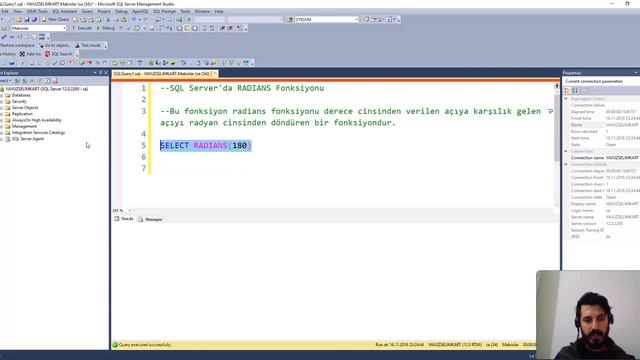Open Object Explorer window position dropdown

(95, 73)
